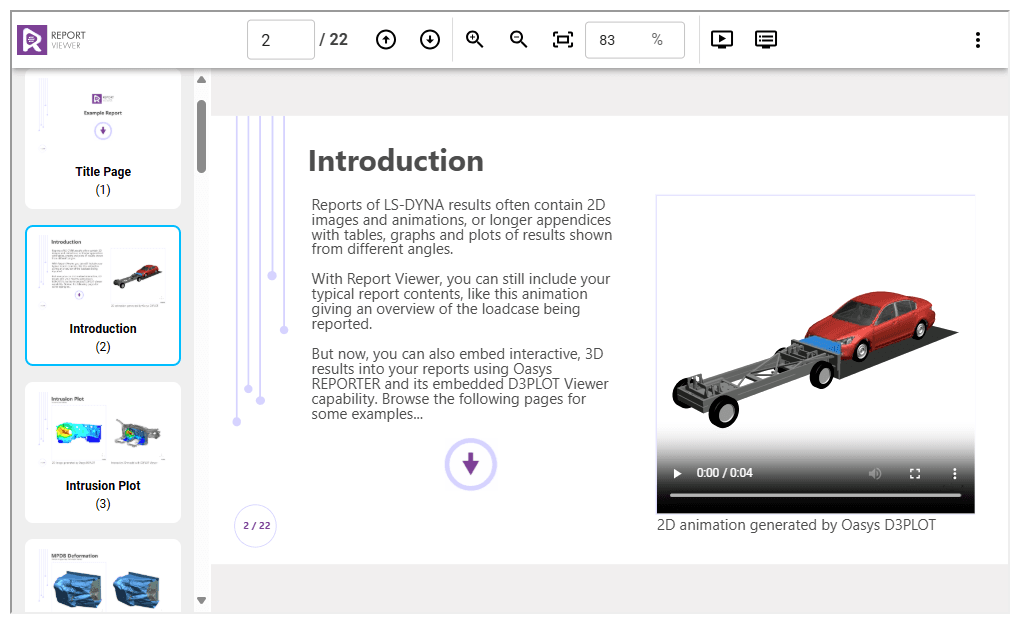Select the Title Page thumbnail
Image resolution: width=1017 pixels, height=632 pixels.
103,138
